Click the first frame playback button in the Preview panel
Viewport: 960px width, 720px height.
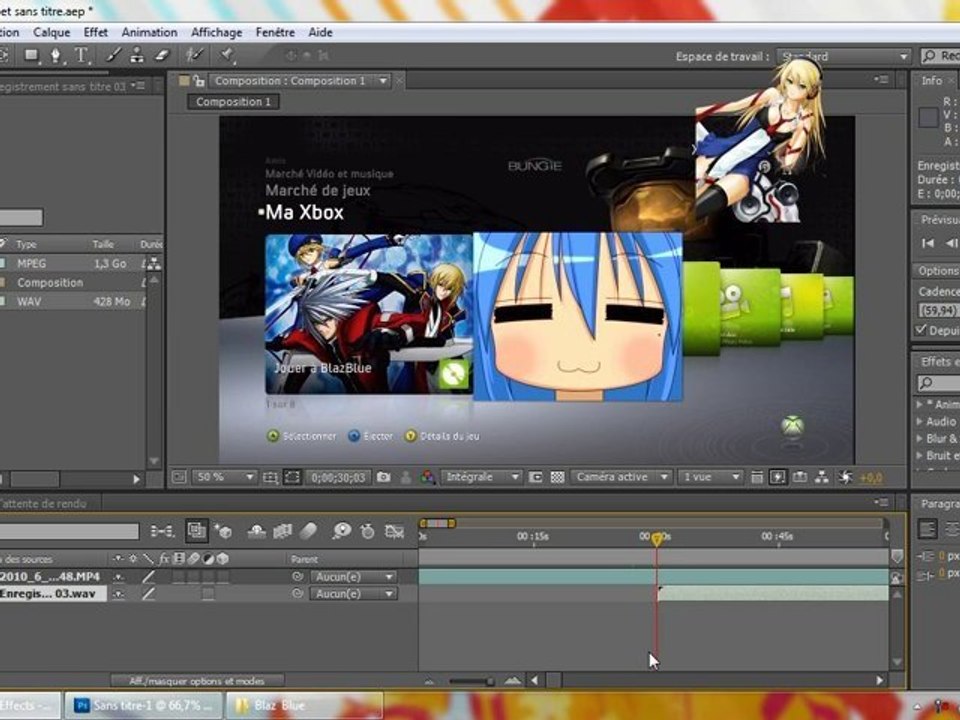928,243
